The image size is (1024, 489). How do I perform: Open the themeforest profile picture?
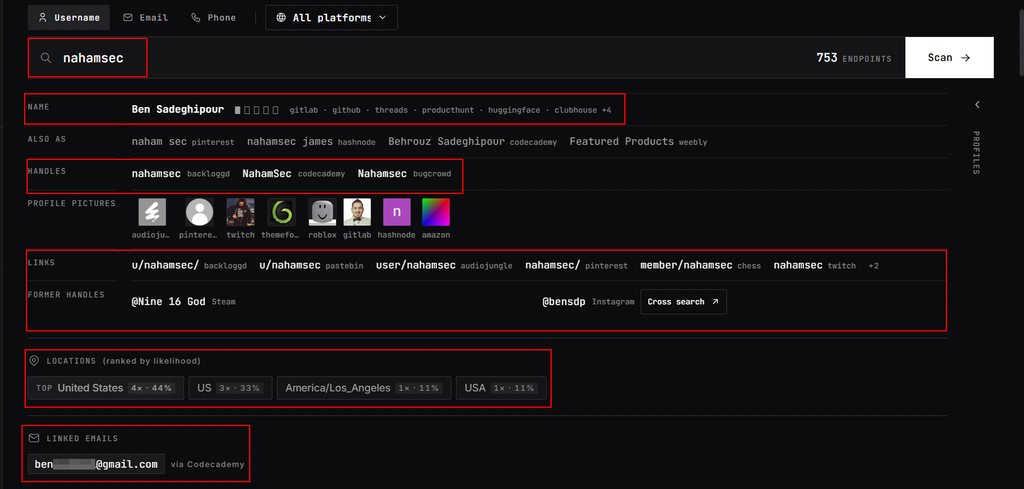(281, 212)
